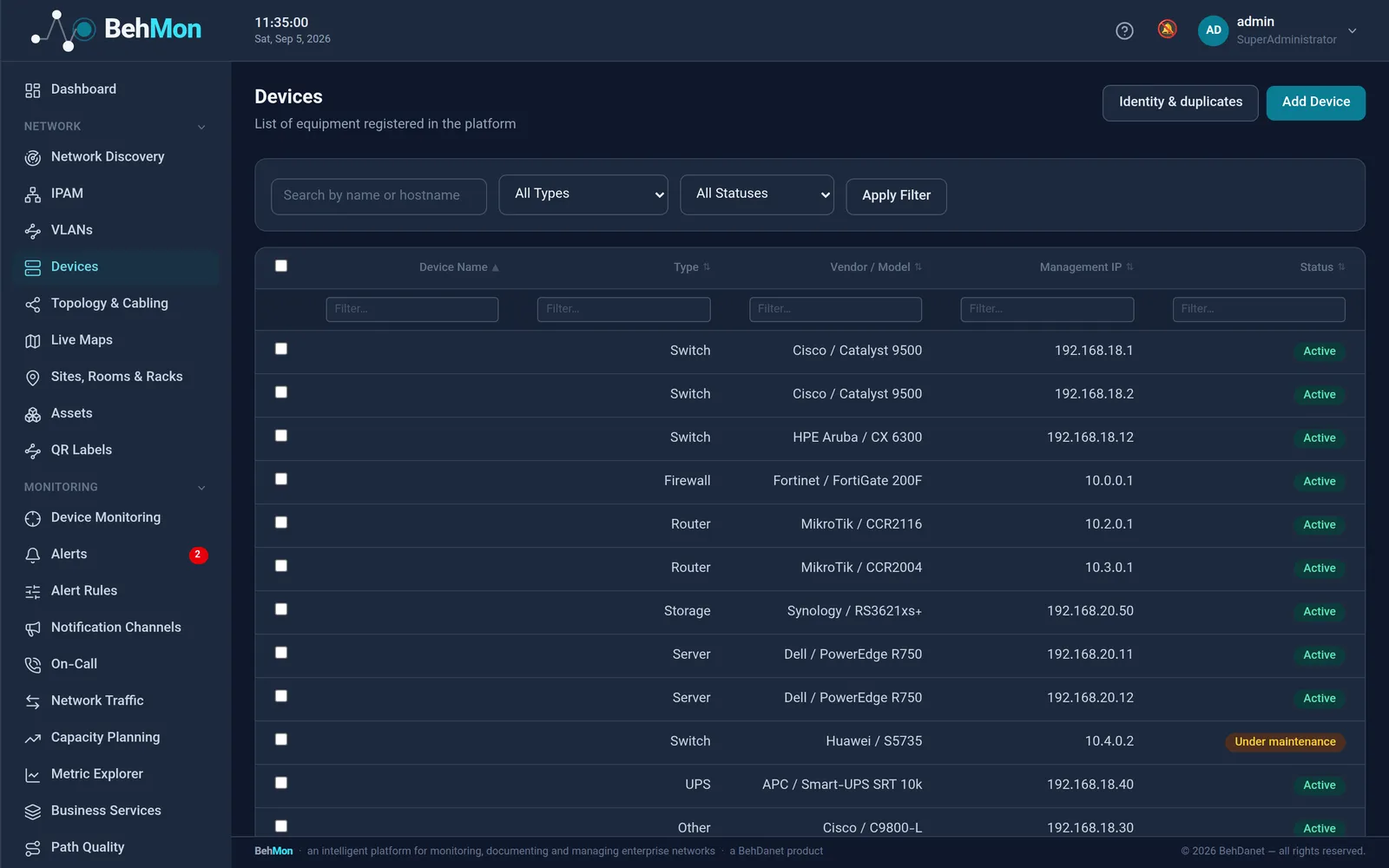
Task: Click the On-Call phone icon
Action: [x=33, y=665]
